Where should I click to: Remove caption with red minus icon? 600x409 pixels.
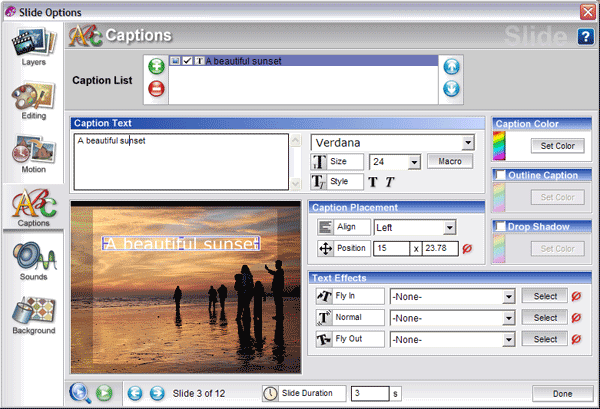(156, 89)
